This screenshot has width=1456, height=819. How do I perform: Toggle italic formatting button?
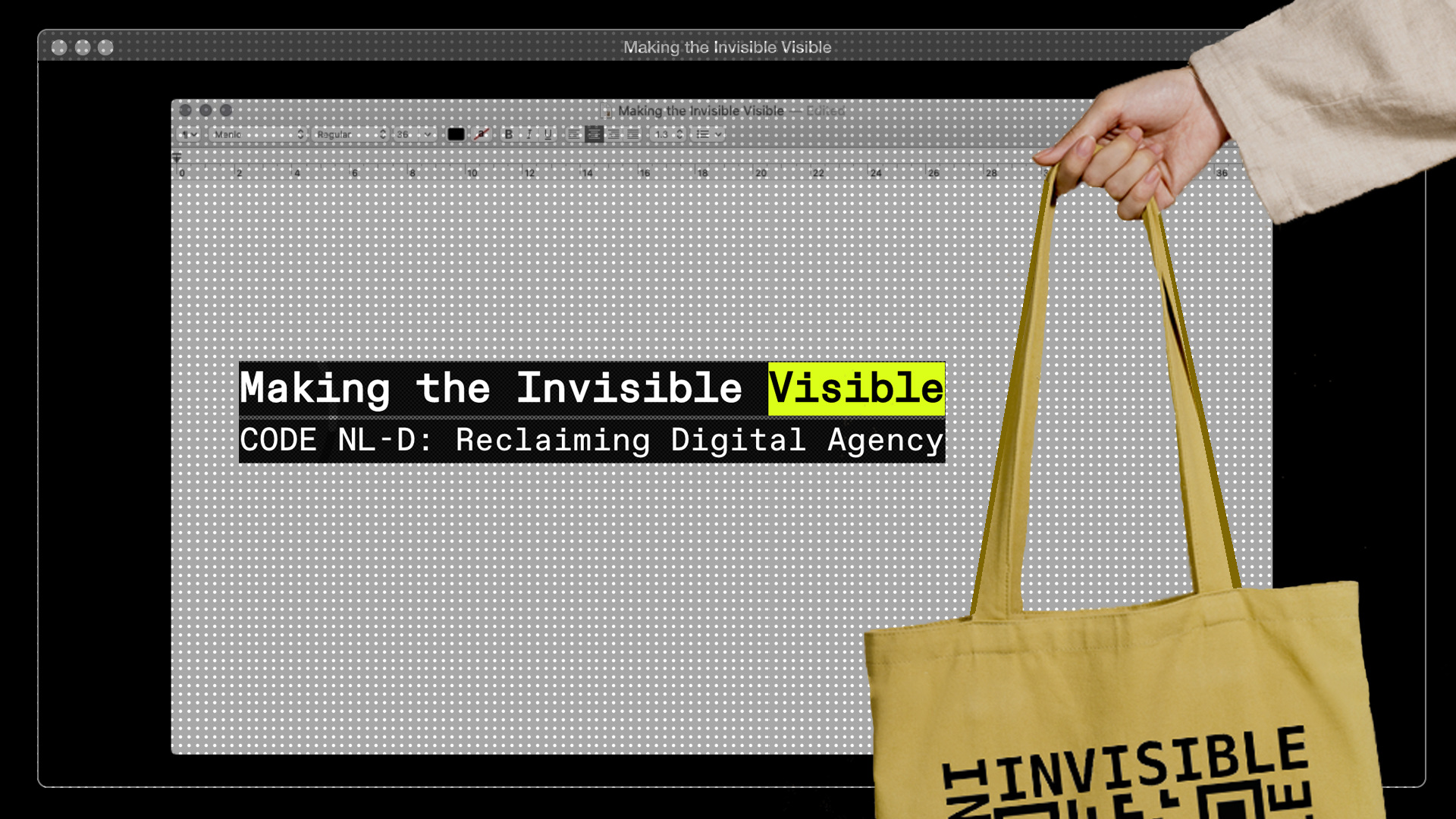(529, 134)
